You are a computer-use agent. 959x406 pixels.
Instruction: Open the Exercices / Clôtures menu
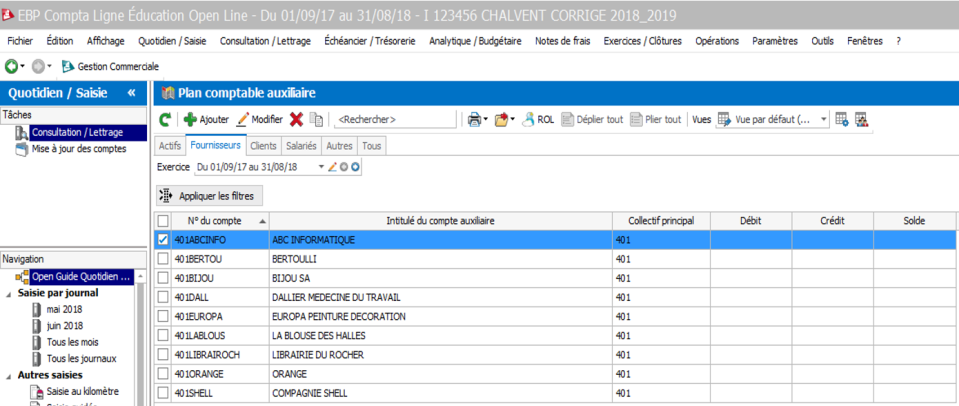click(x=643, y=42)
